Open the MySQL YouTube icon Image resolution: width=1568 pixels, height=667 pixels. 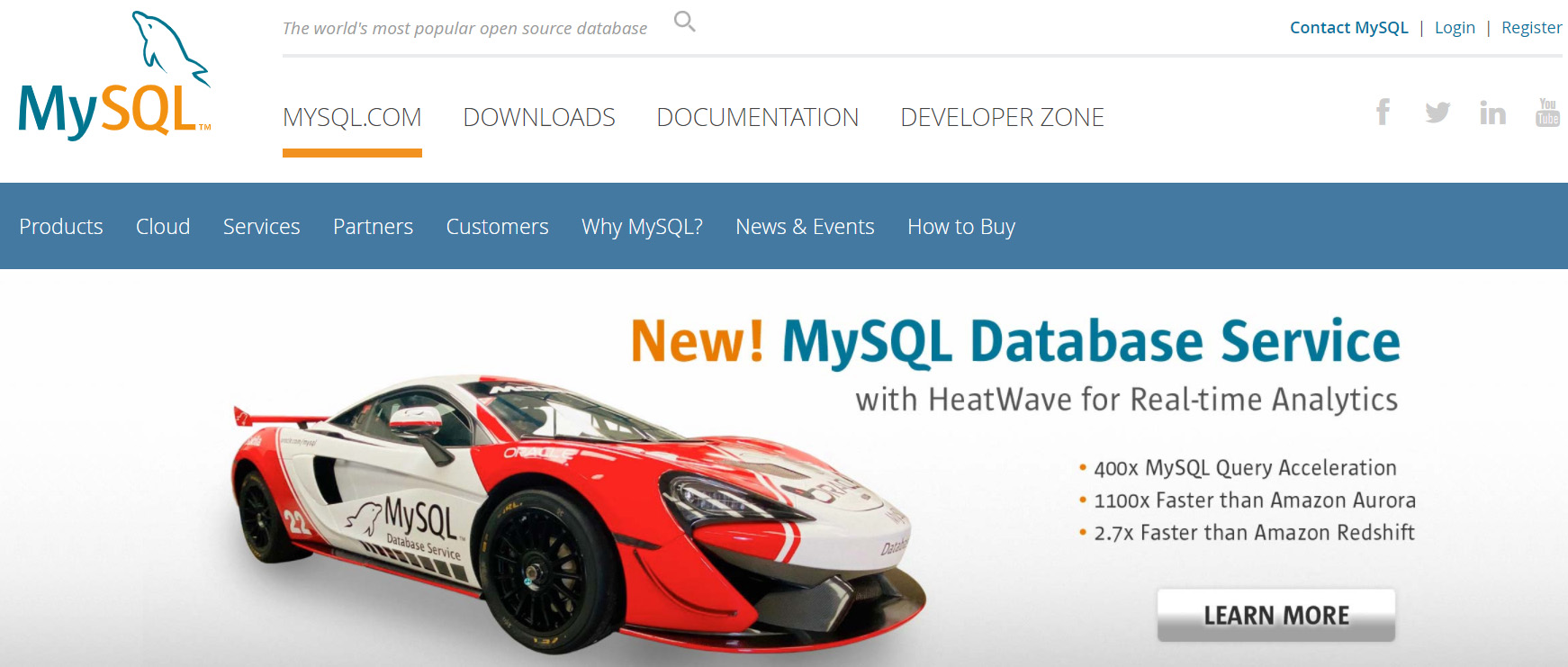click(x=1547, y=113)
